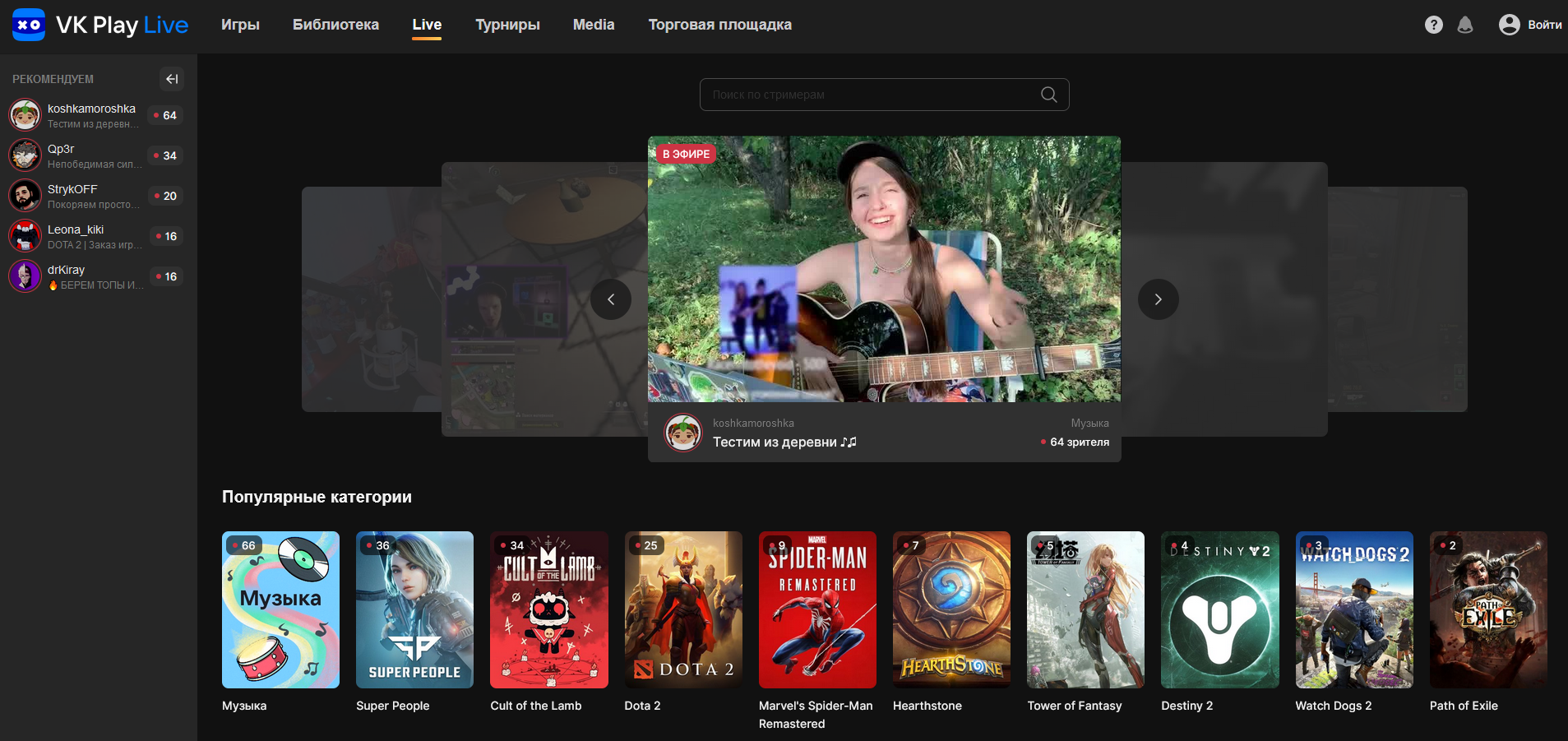
Task: Click the В ЭФИРЕ live badge
Action: point(686,154)
